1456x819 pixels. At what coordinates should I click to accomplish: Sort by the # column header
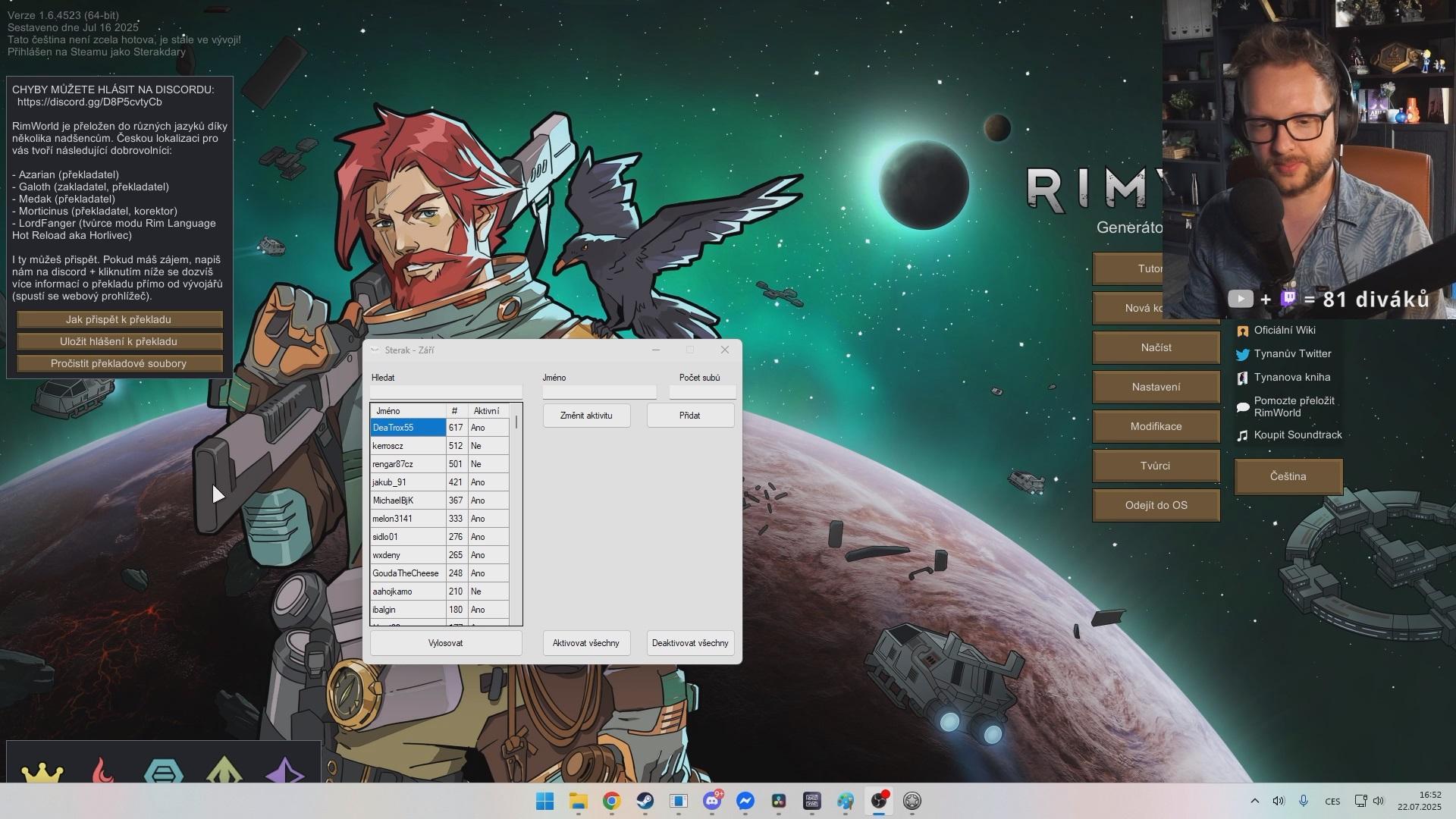point(457,411)
